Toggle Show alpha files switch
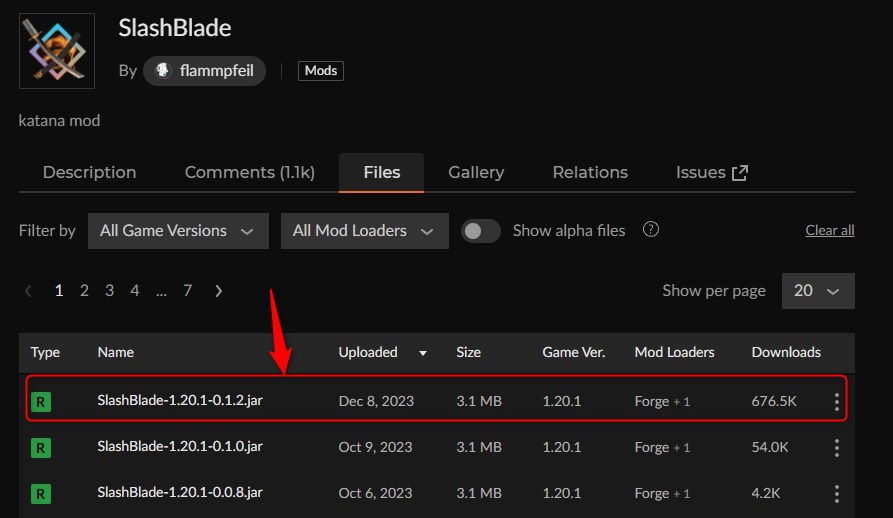Image resolution: width=893 pixels, height=518 pixels. (481, 231)
